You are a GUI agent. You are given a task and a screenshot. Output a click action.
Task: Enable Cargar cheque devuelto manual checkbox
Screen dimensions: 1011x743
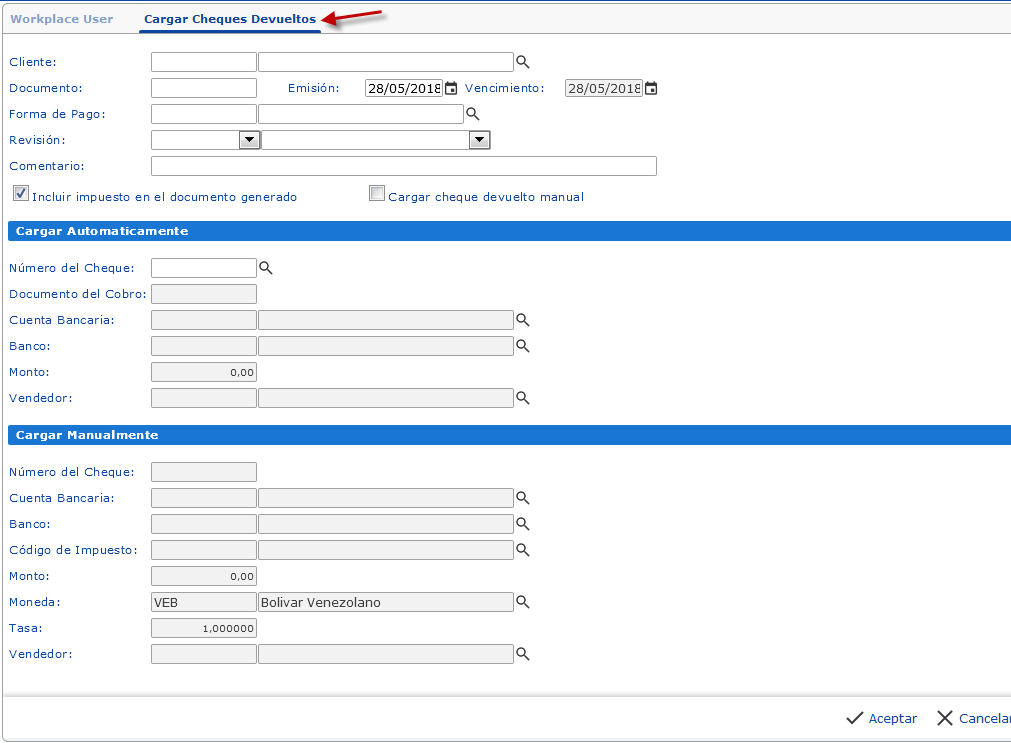377,193
